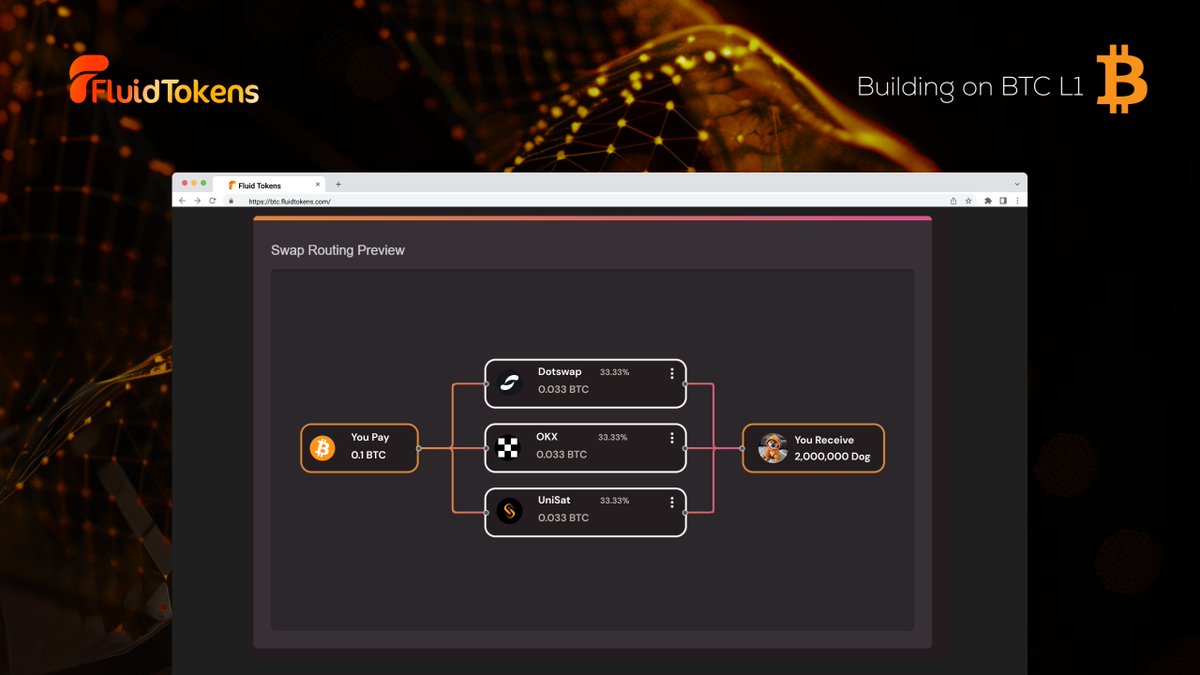The image size is (1200, 675).
Task: Click the 0.033 BTC amount under OKX
Action: tap(562, 454)
